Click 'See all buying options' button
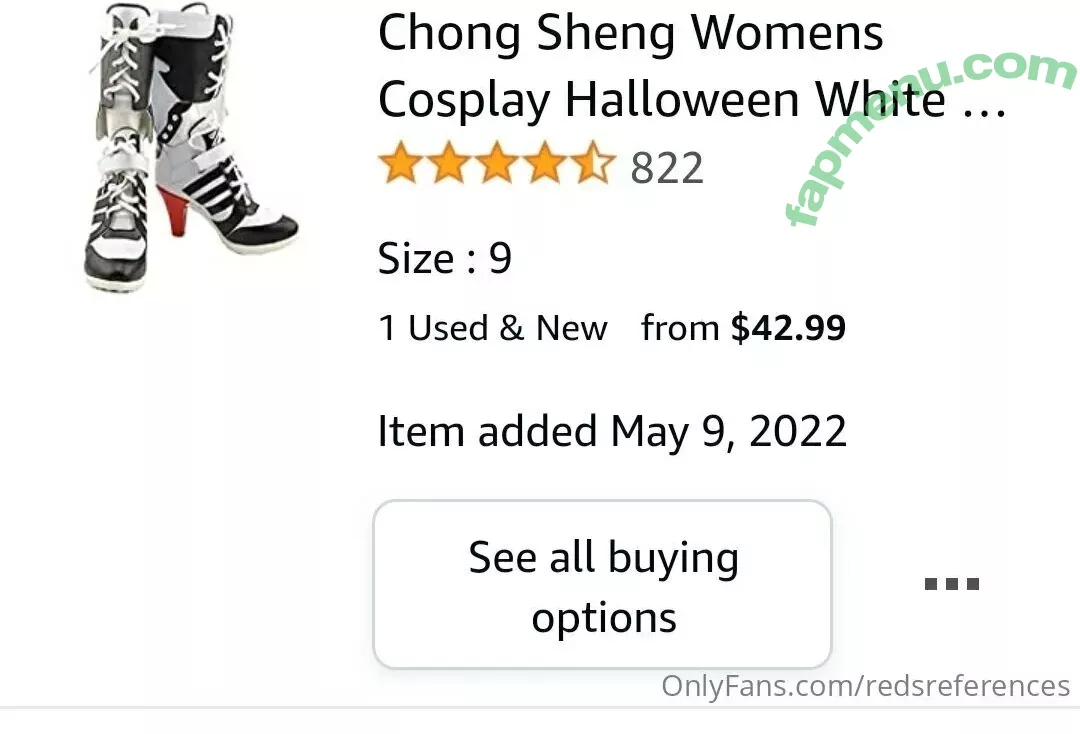The height and width of the screenshot is (734, 1080). (x=603, y=584)
